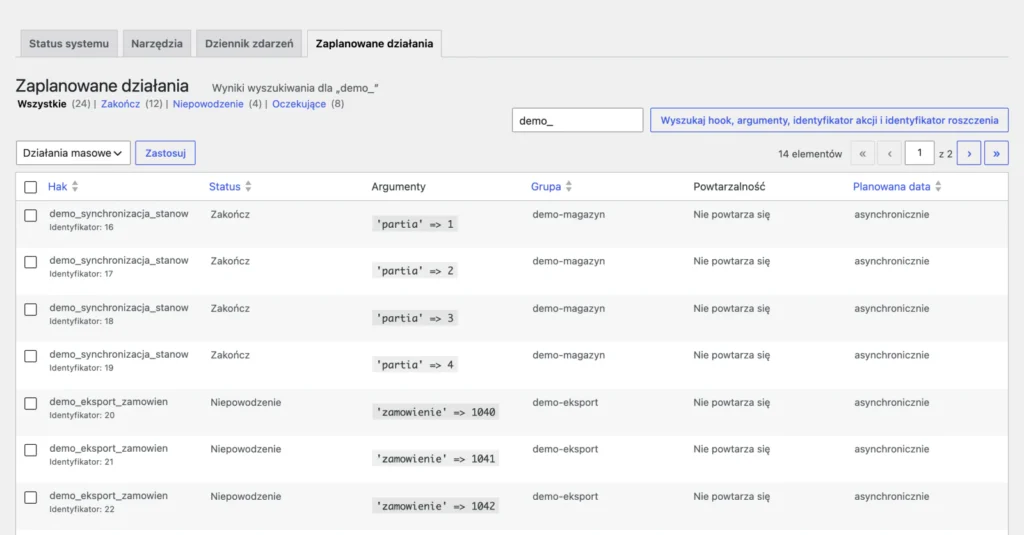Click the previous page arrow
This screenshot has height=535, width=1024.
point(889,154)
